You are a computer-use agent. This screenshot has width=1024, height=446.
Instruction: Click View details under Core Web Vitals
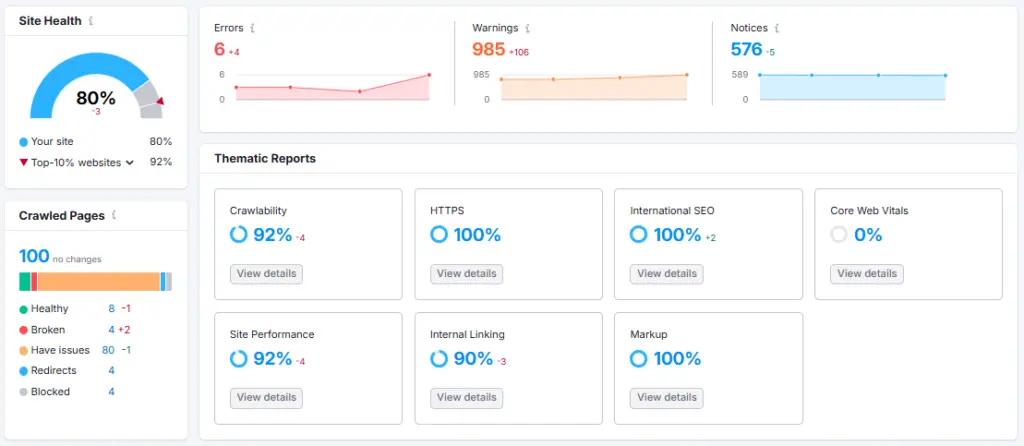point(867,274)
